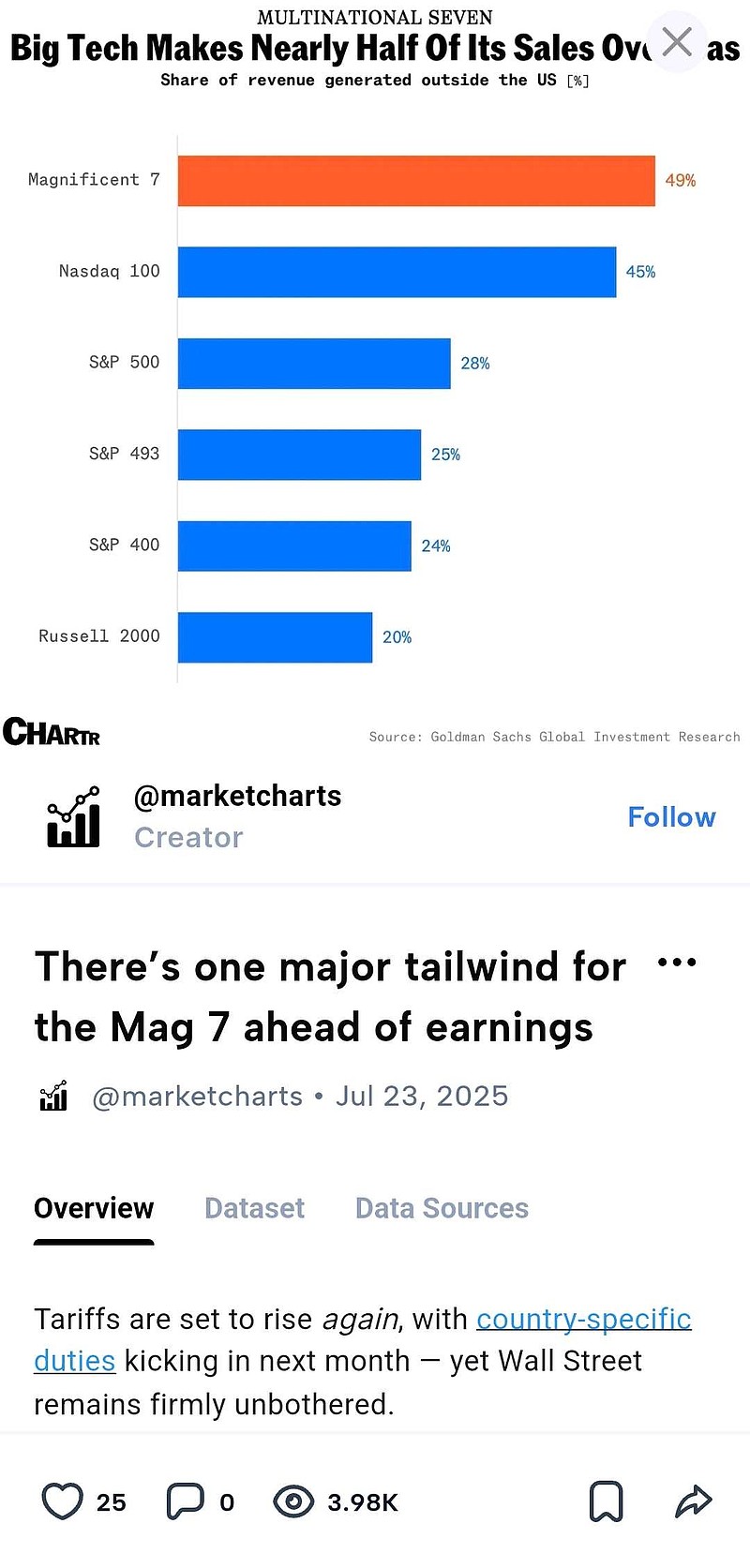This screenshot has height=1568, width=750.
Task: Bookmark this post with the bookmark icon
Action: click(x=606, y=1501)
